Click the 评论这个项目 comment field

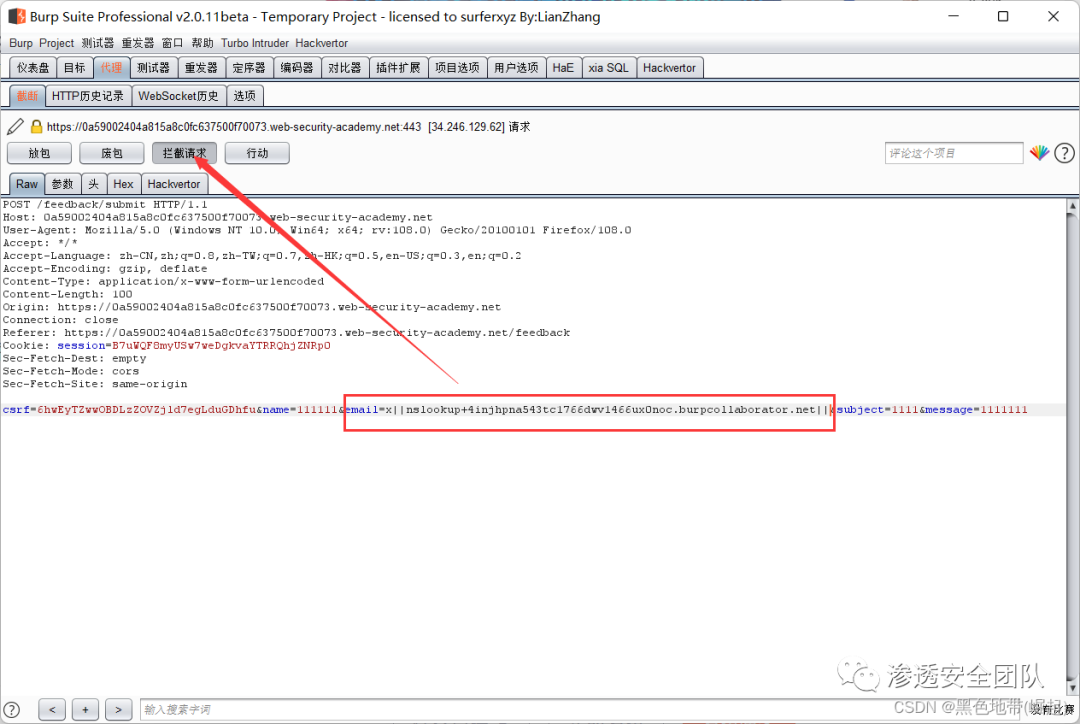(954, 153)
